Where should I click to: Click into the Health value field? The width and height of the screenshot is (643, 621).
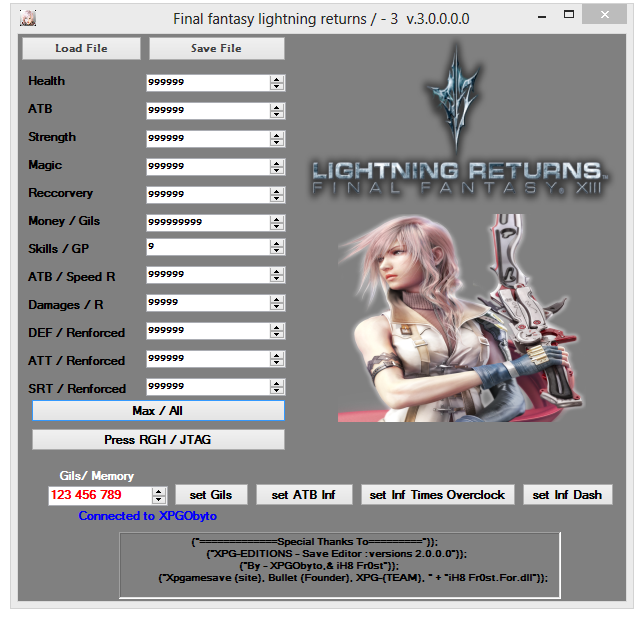pos(207,82)
